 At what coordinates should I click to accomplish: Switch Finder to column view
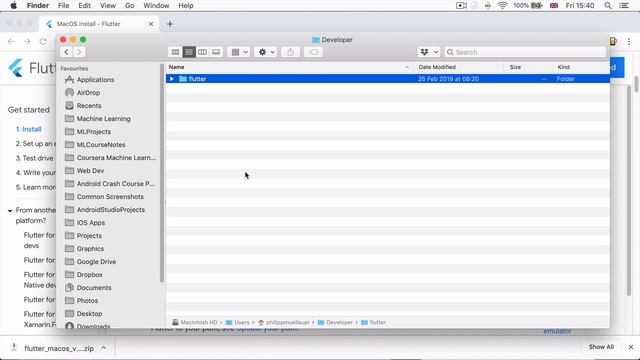tap(202, 52)
